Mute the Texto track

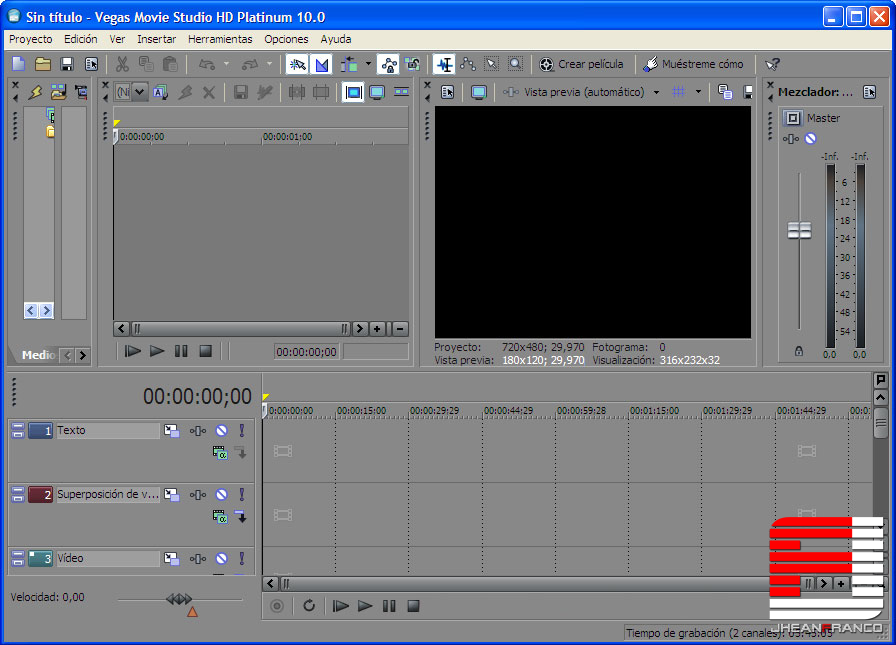(x=221, y=431)
